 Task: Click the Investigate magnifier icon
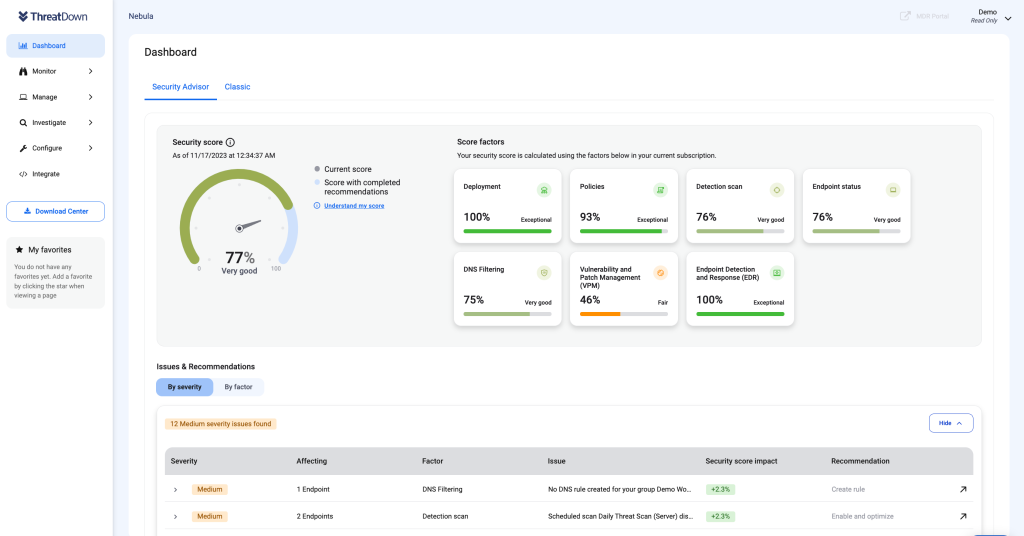[23, 123]
